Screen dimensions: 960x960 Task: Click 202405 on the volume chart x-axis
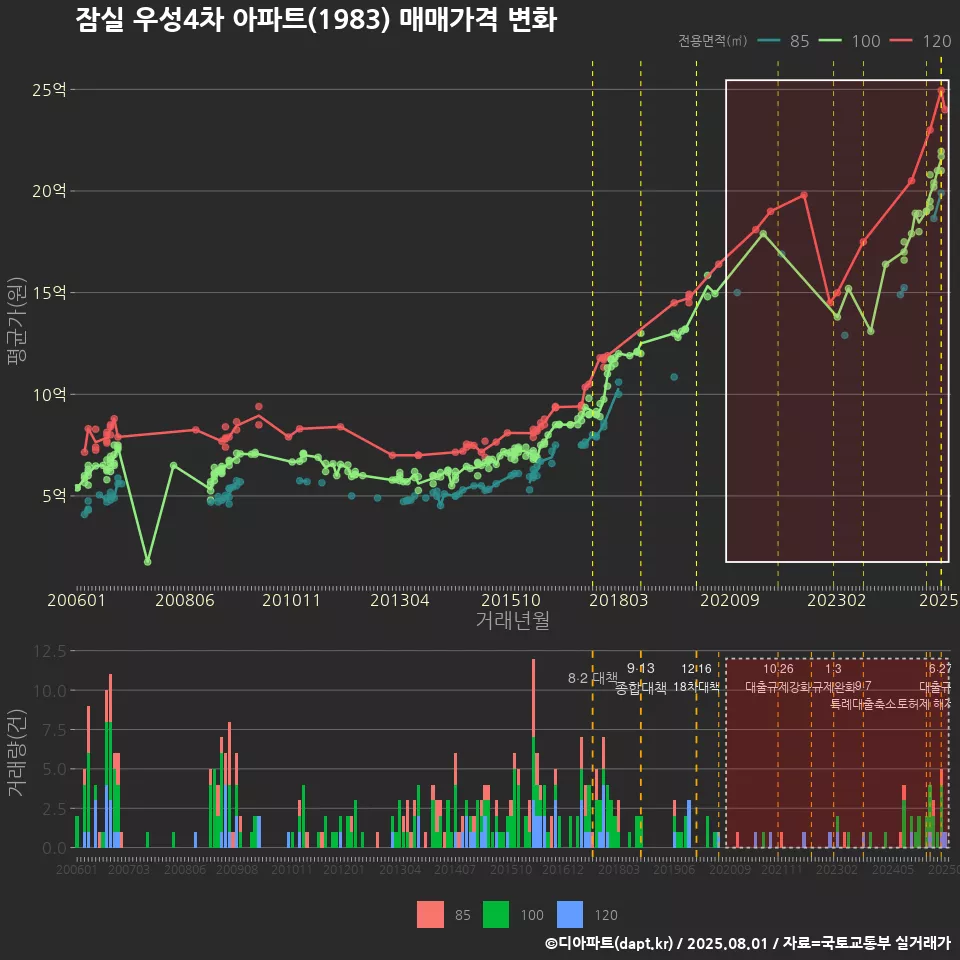click(x=893, y=869)
